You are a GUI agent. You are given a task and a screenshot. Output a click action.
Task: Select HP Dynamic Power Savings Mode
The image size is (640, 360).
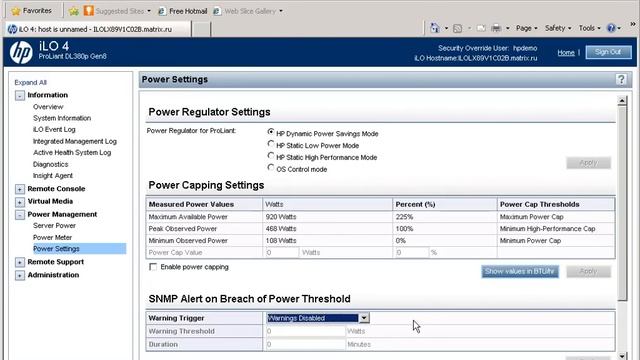point(271,132)
